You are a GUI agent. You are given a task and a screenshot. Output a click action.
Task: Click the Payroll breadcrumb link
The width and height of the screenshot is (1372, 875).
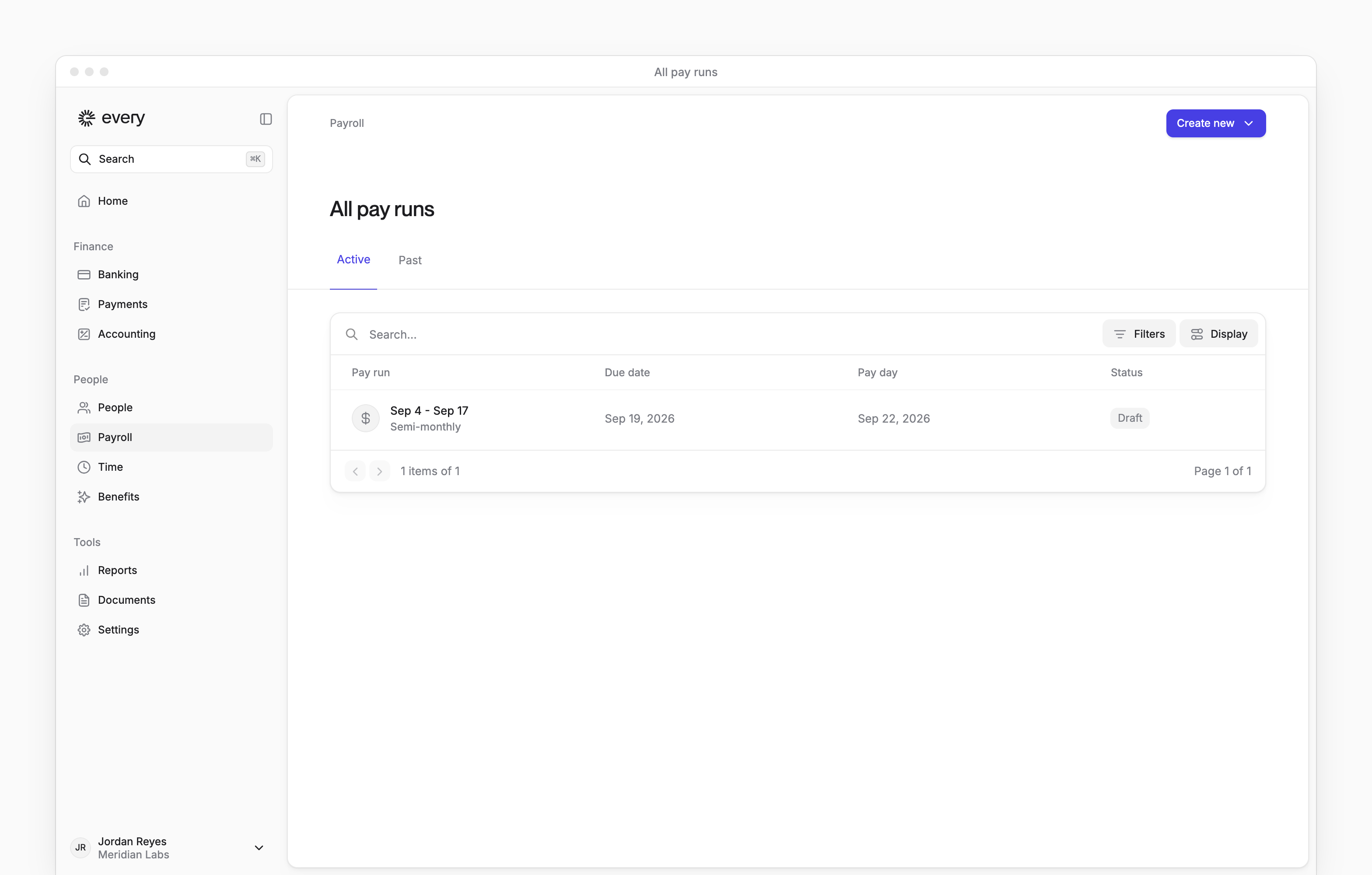(x=347, y=123)
